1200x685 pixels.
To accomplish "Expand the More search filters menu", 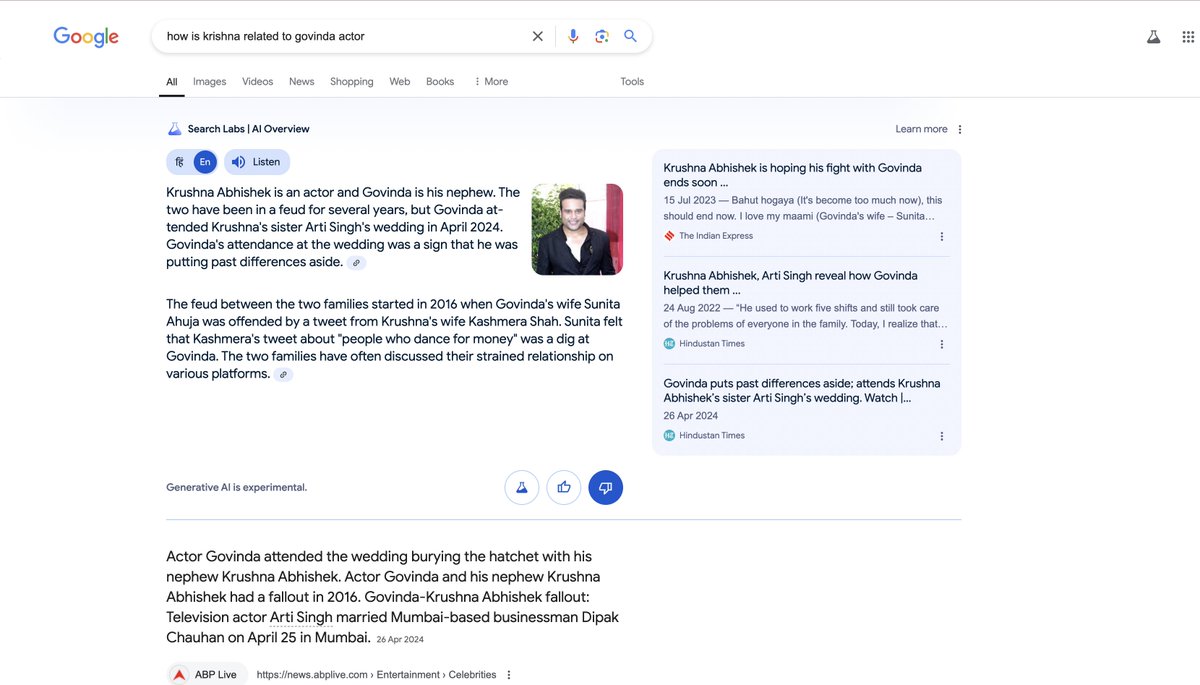I will click(x=490, y=82).
